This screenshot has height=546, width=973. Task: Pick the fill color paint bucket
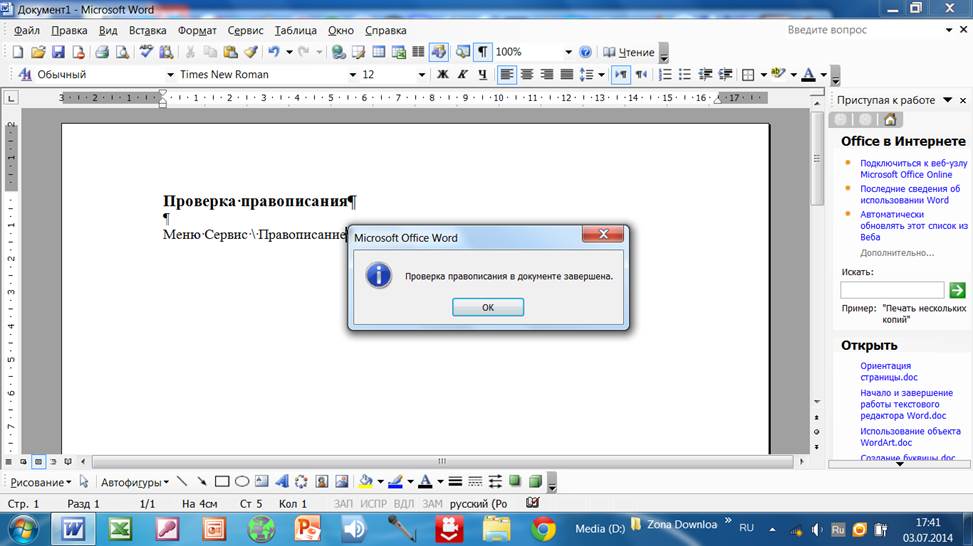[365, 481]
